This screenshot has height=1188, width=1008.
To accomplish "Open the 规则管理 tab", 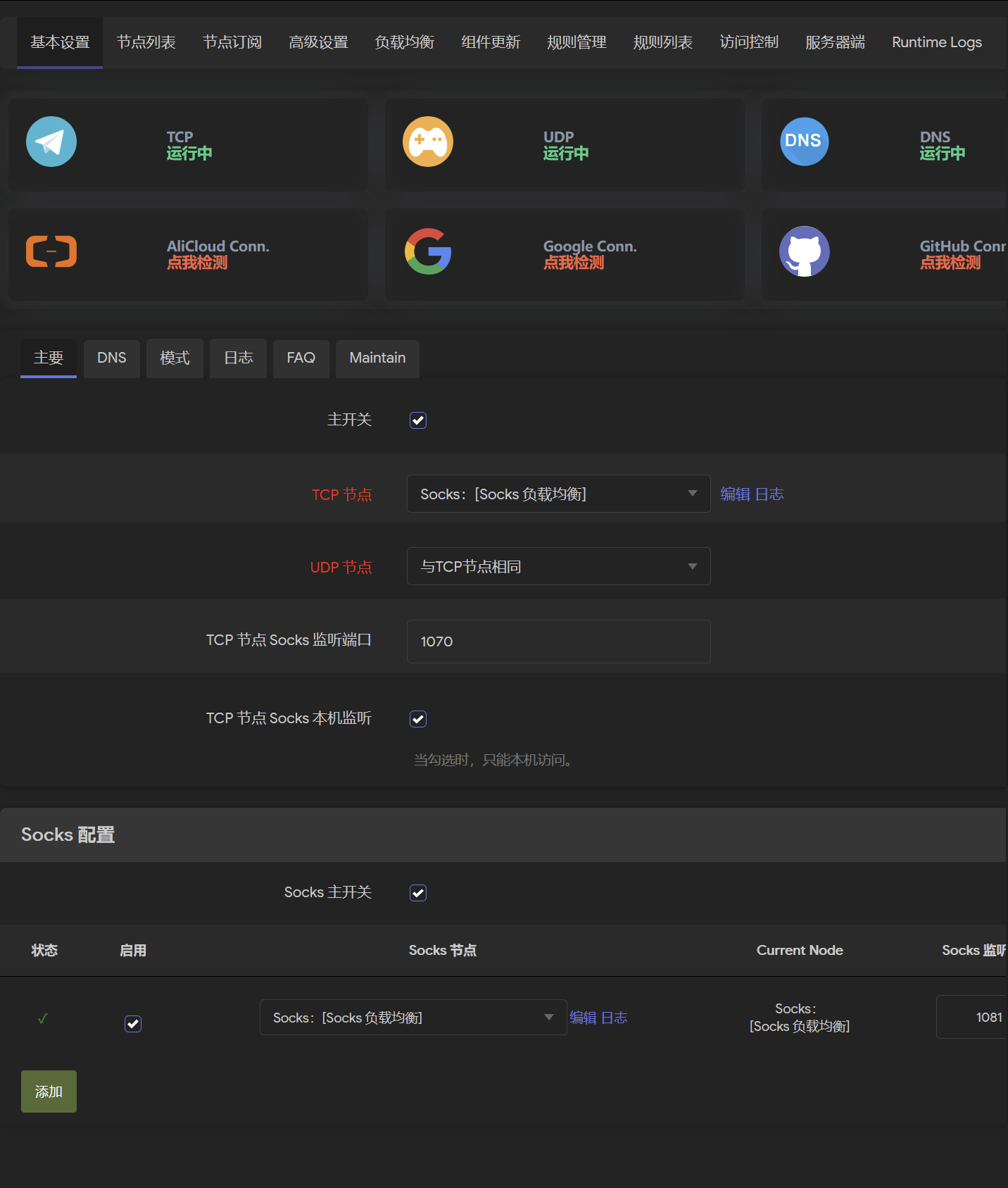I will pyautogui.click(x=577, y=42).
